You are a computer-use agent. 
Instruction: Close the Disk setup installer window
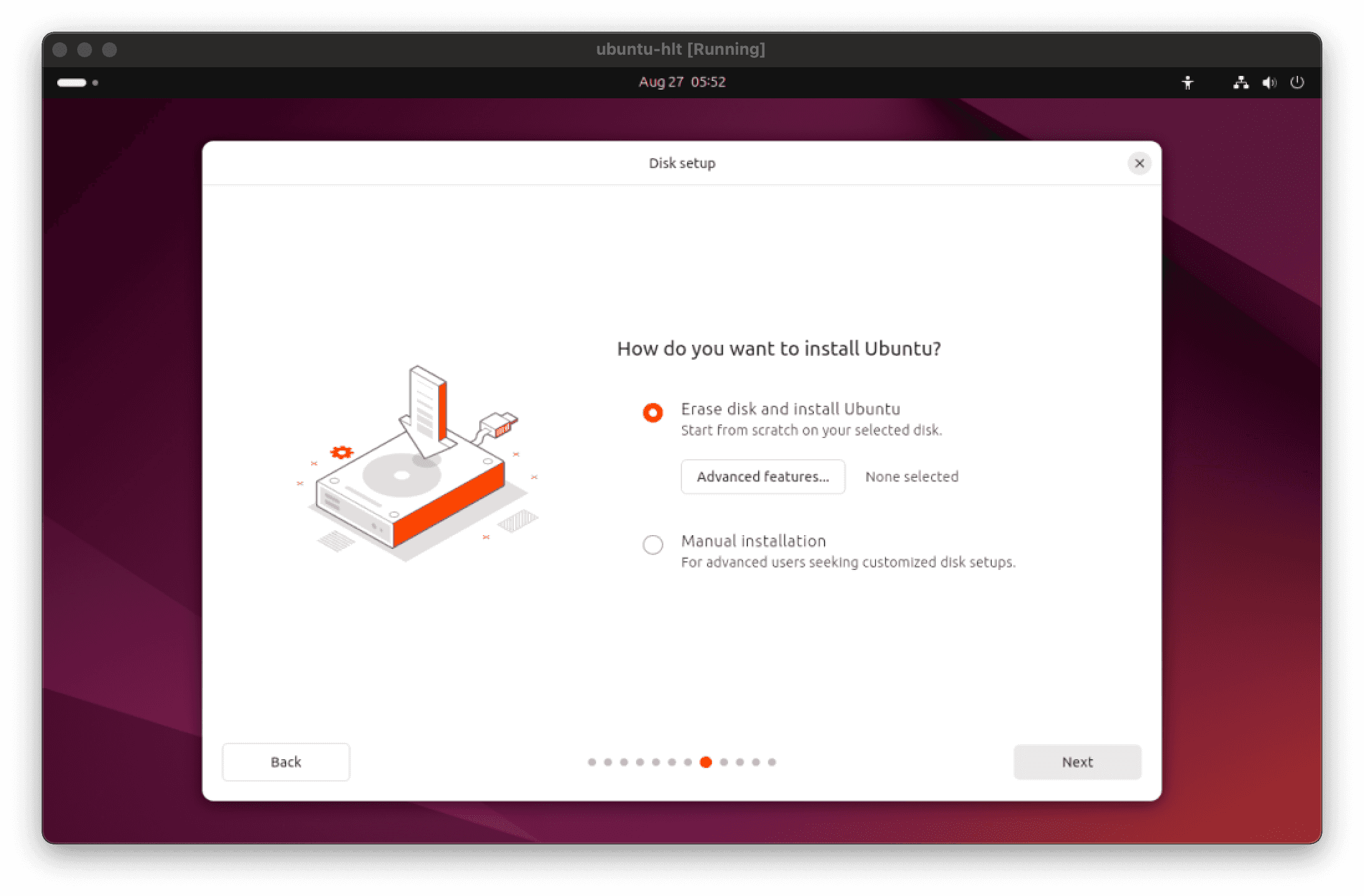pyautogui.click(x=1139, y=163)
